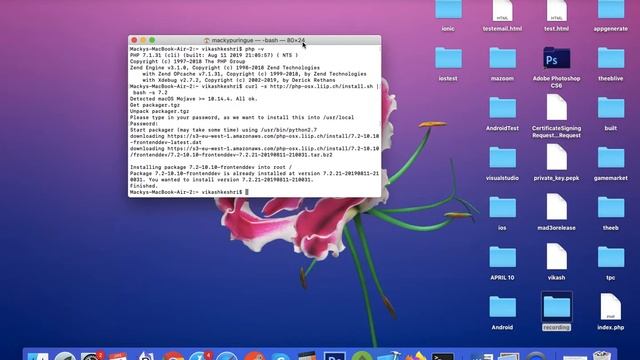Select the tpc folder
This screenshot has height=360, width=640.
tap(611, 257)
